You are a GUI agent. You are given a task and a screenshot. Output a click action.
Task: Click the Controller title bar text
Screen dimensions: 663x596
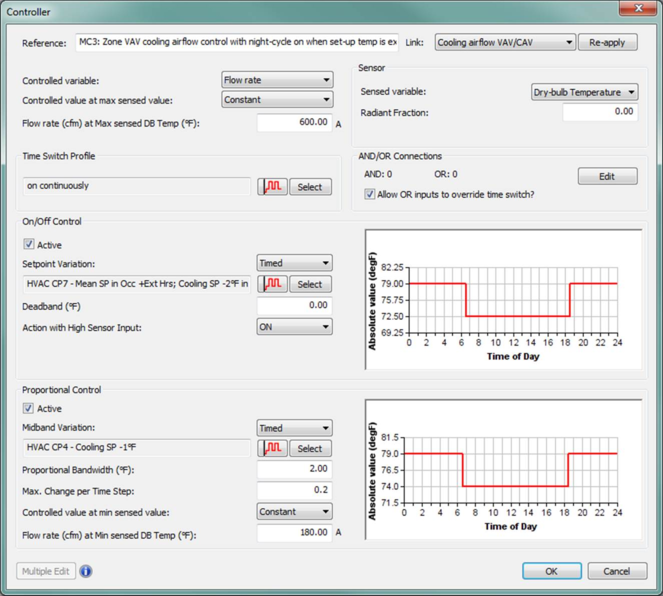point(28,12)
